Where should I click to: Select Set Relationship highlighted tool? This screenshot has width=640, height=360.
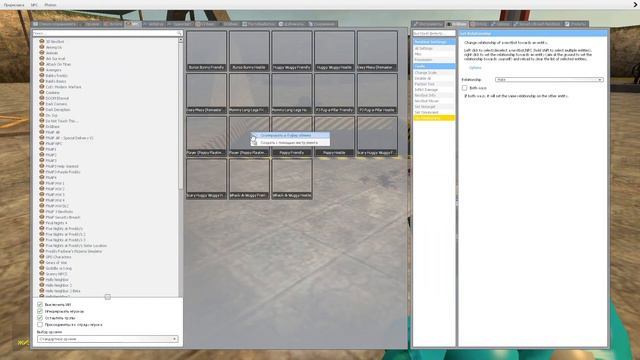point(434,118)
